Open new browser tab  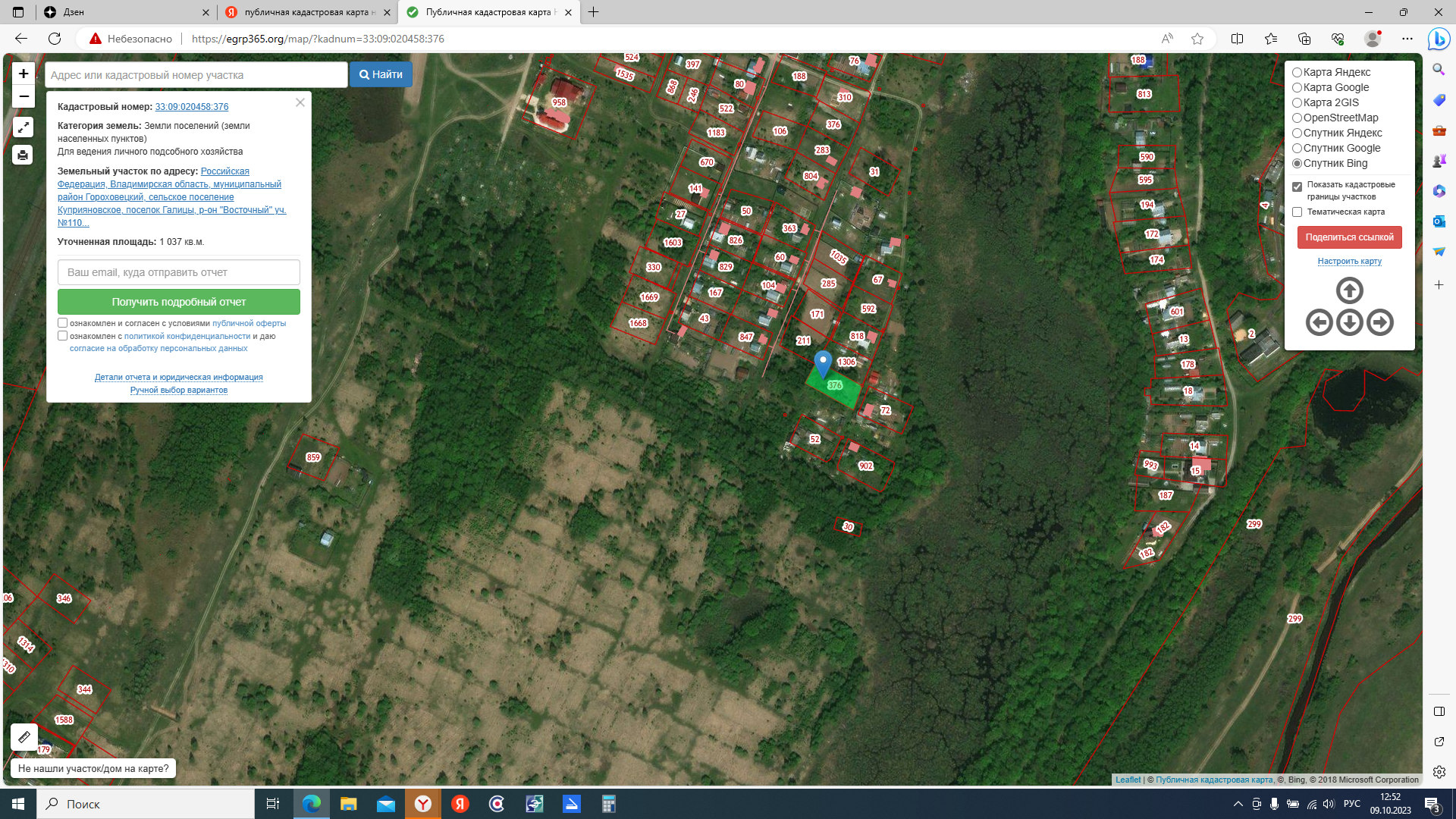(593, 12)
